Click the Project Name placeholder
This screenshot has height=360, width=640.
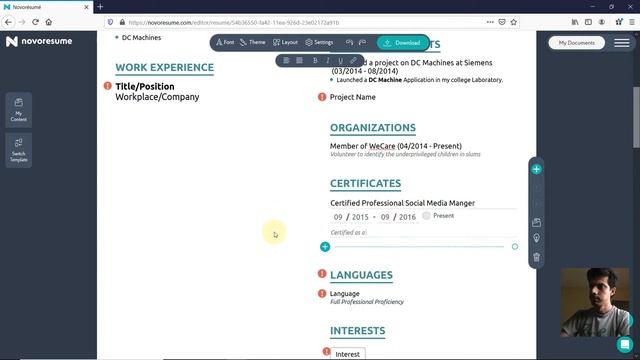pyautogui.click(x=353, y=97)
